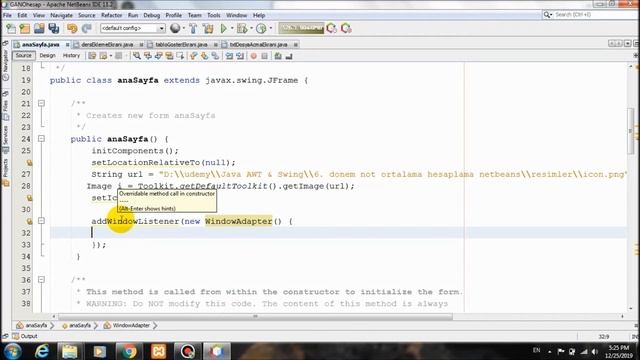The height and width of the screenshot is (360, 640).
Task: Open Google Chrome from the taskbar
Action: (x=129, y=351)
